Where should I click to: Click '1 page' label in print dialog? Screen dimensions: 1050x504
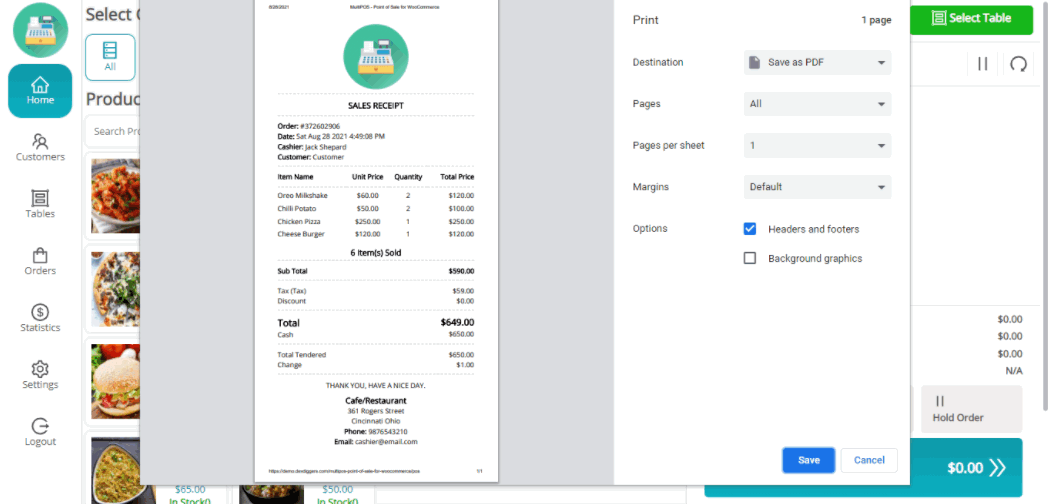876,20
